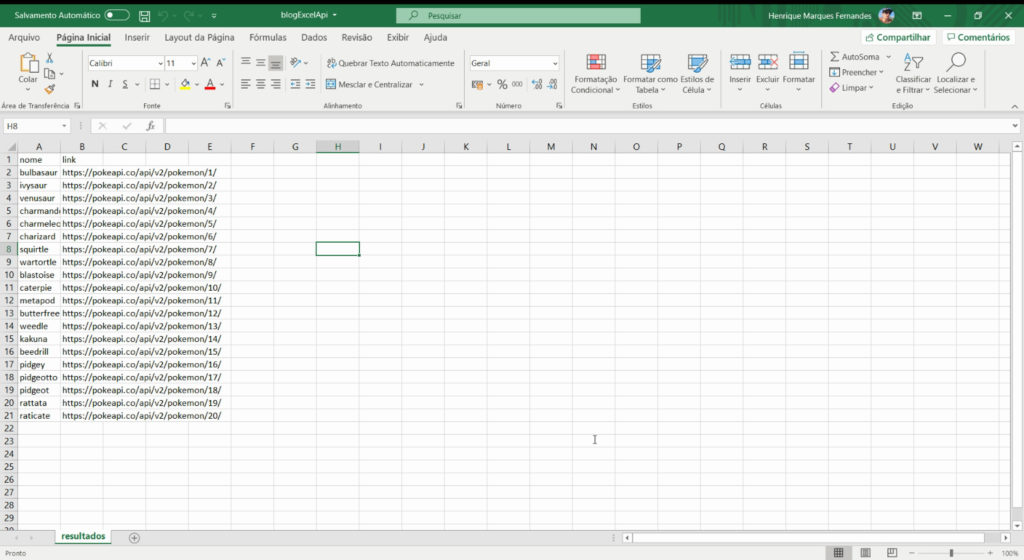Click the Cut scissors icon
Viewport: 1024px width, 560px height.
click(50, 59)
